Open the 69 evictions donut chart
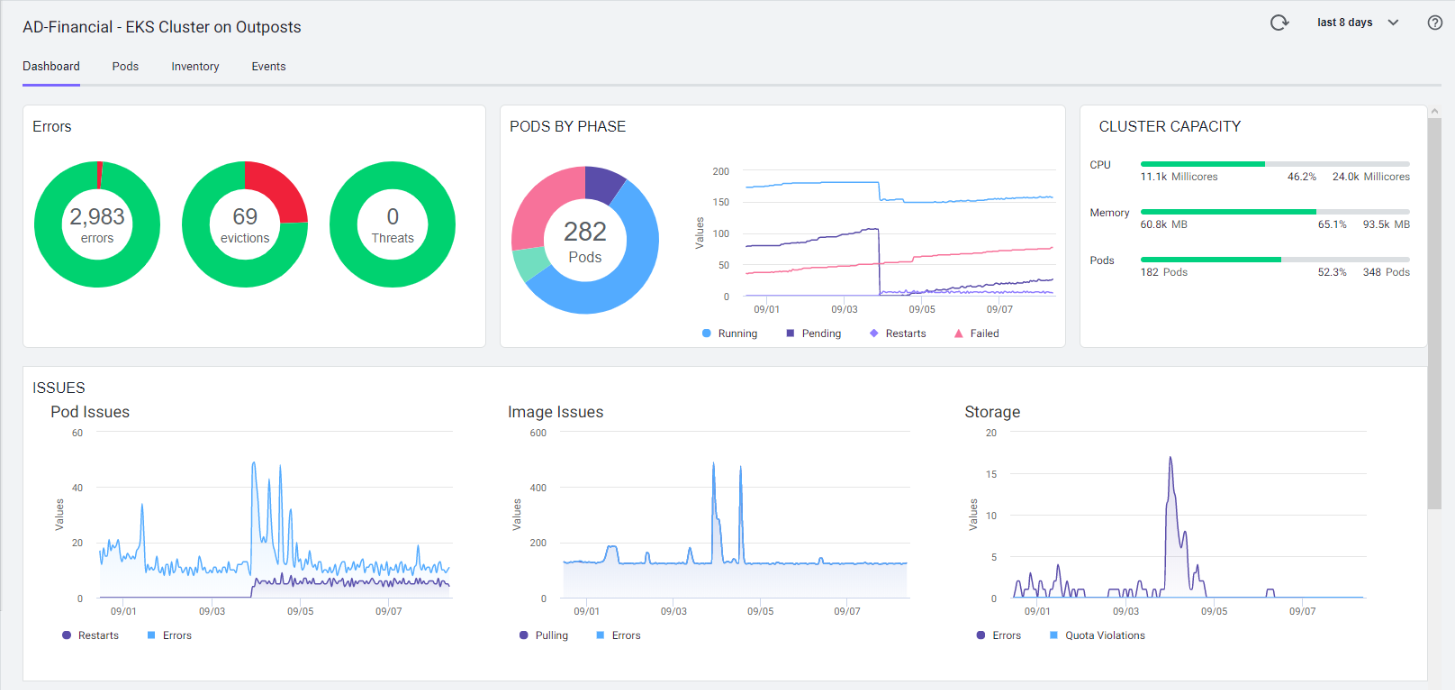1455x690 pixels. pyautogui.click(x=245, y=224)
